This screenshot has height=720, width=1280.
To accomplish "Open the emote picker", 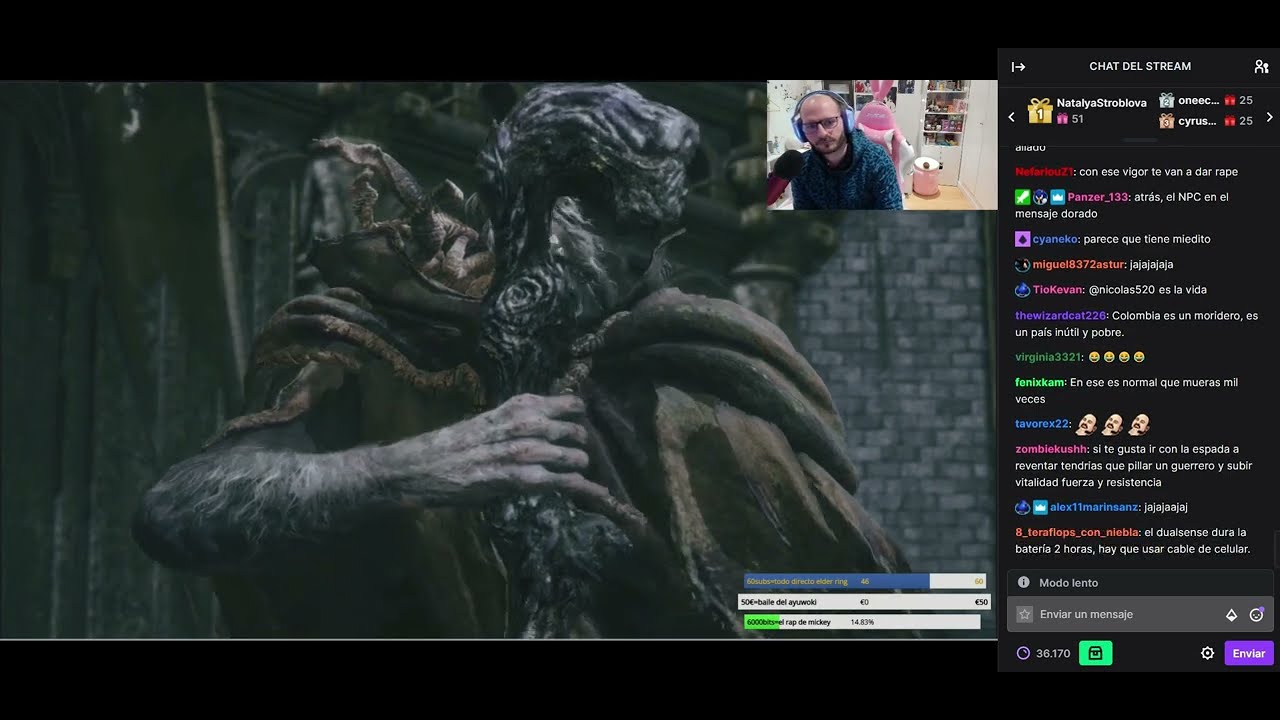I will 1257,615.
